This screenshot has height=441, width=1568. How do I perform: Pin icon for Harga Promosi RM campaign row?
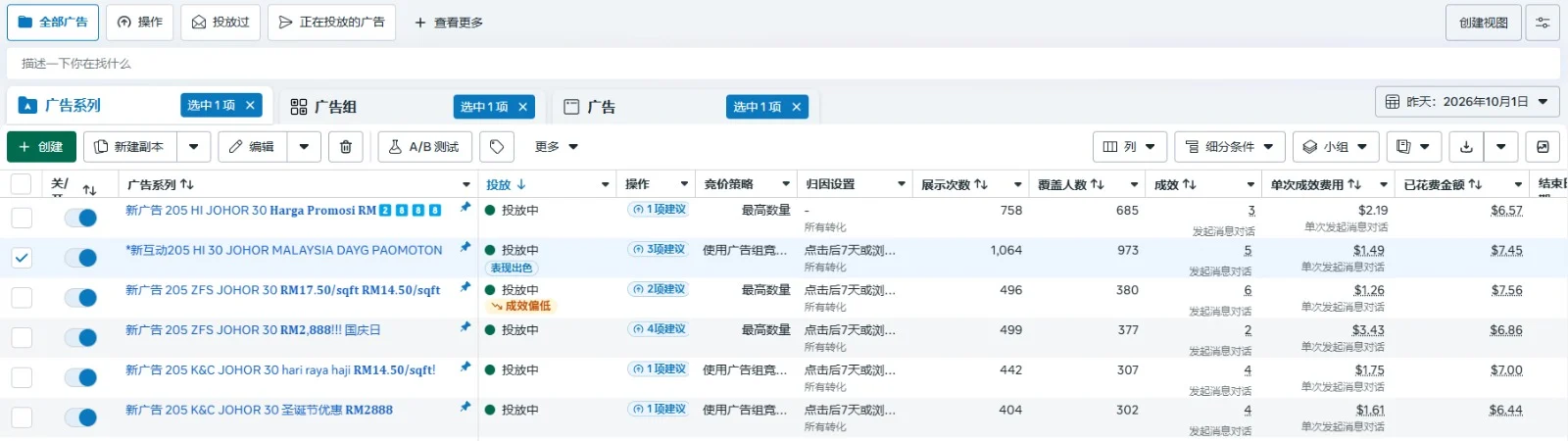pos(465,207)
